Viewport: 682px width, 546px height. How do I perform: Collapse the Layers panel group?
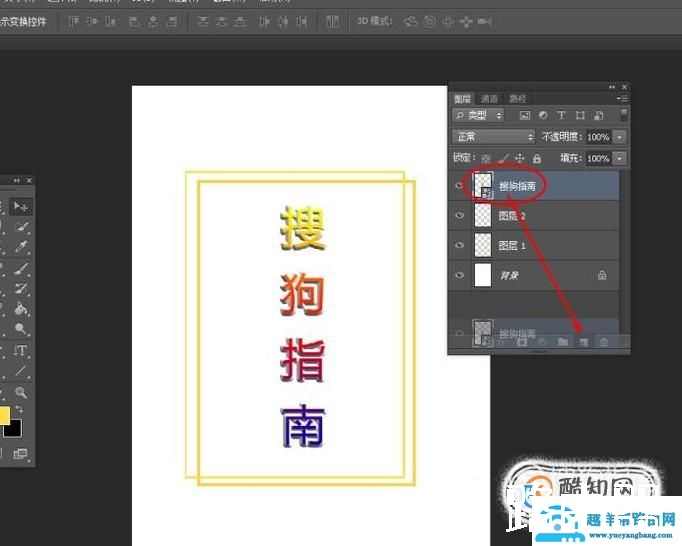pyautogui.click(x=612, y=87)
